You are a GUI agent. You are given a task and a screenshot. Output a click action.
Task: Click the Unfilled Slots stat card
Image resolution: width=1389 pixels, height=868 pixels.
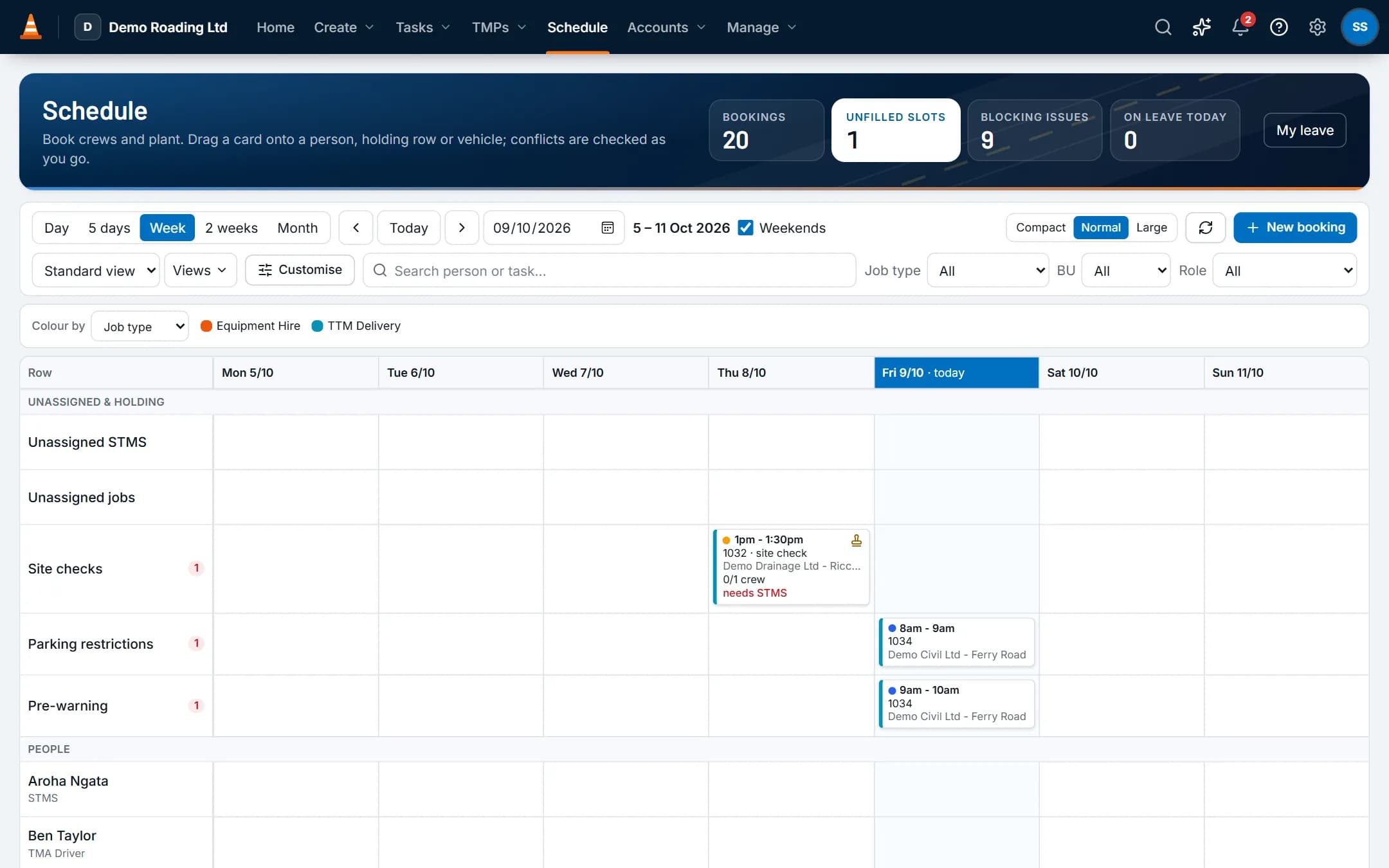click(896, 130)
